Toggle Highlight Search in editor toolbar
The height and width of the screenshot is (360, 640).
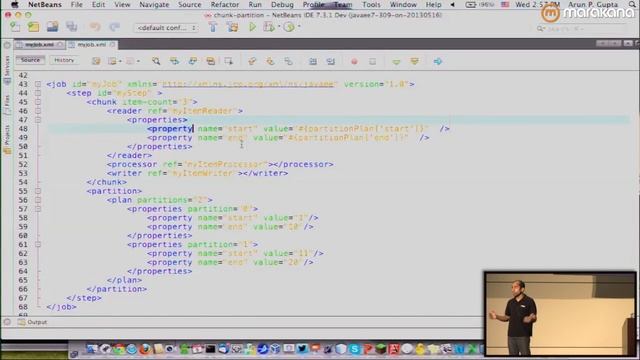211,61
